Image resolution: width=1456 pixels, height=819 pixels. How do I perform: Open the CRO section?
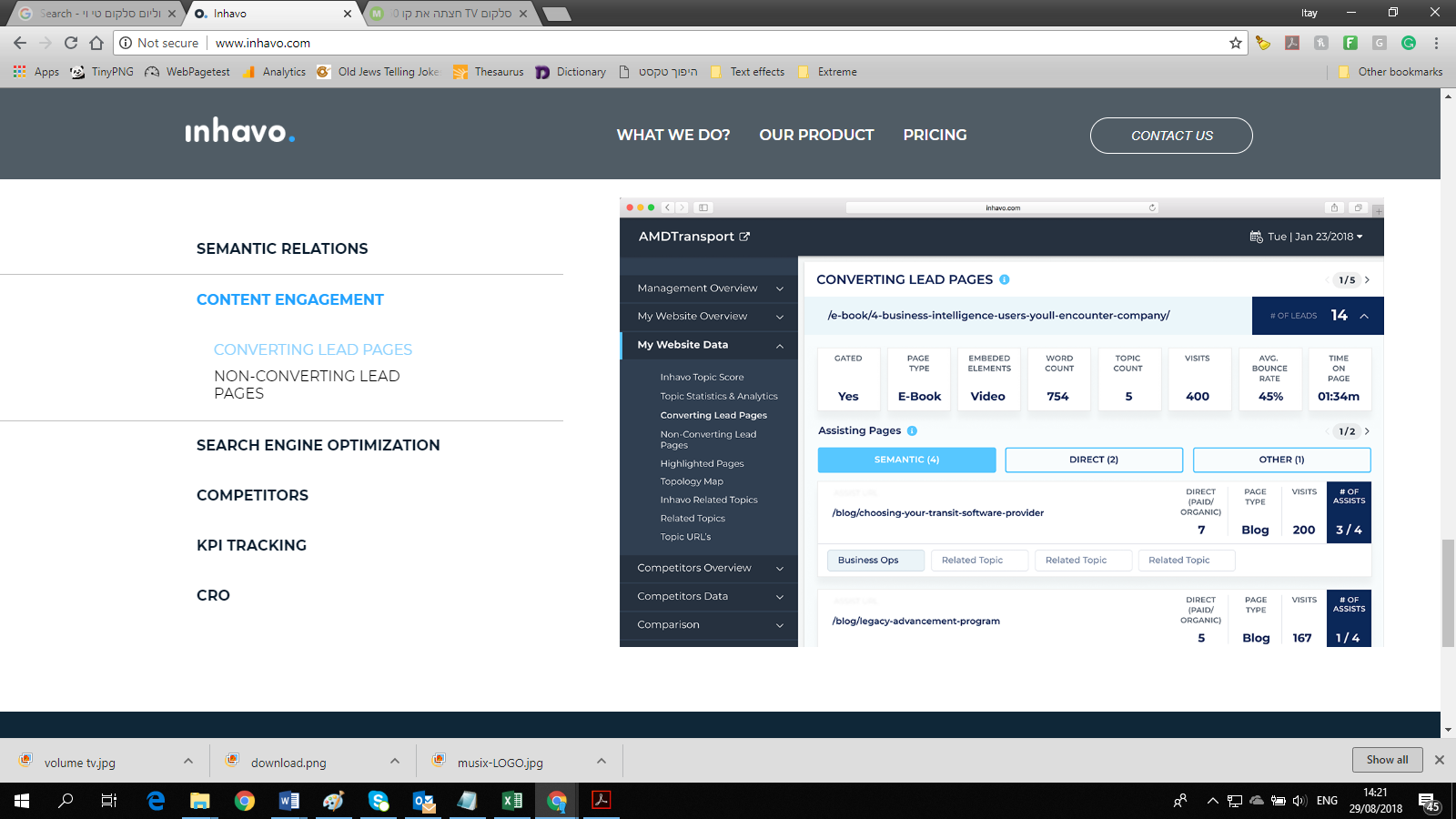coord(213,595)
